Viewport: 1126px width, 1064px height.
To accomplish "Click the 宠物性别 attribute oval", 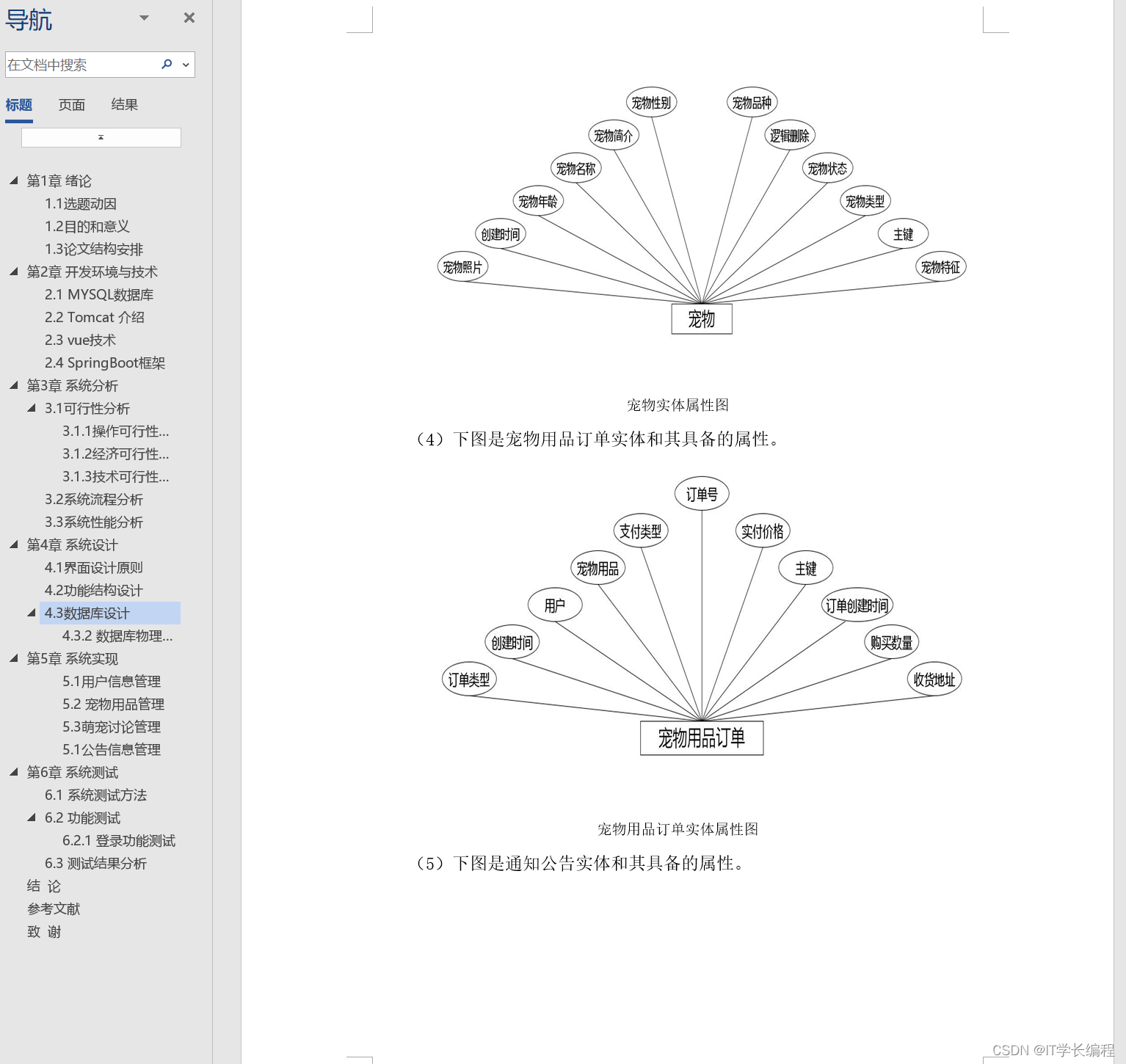I will coord(651,102).
